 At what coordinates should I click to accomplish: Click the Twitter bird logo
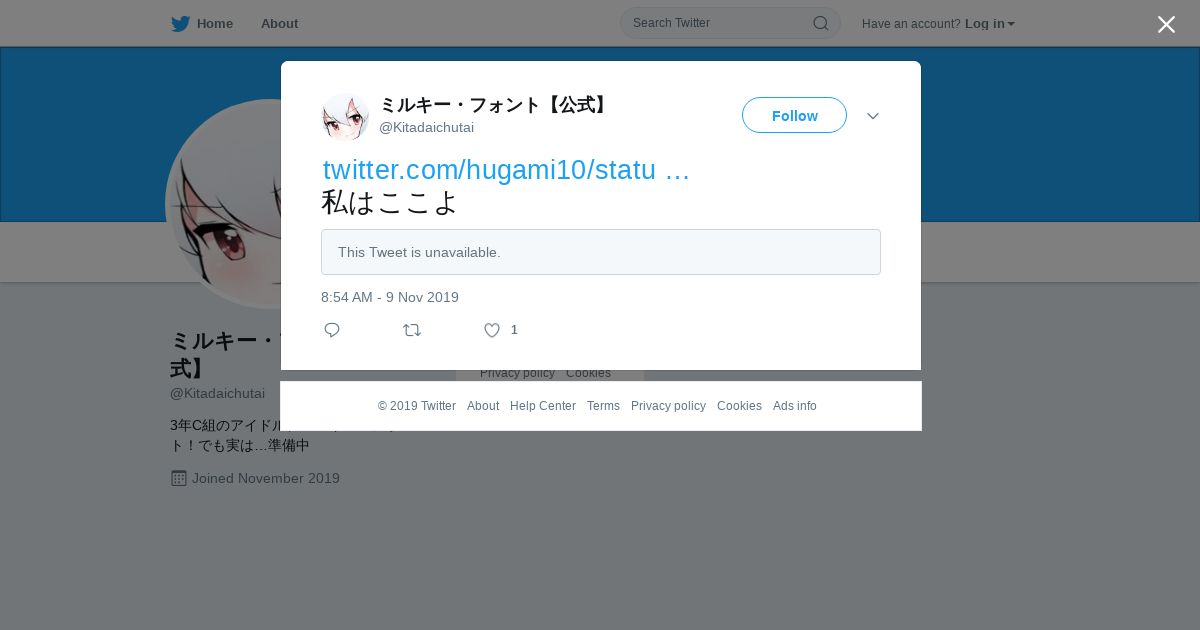[x=180, y=24]
